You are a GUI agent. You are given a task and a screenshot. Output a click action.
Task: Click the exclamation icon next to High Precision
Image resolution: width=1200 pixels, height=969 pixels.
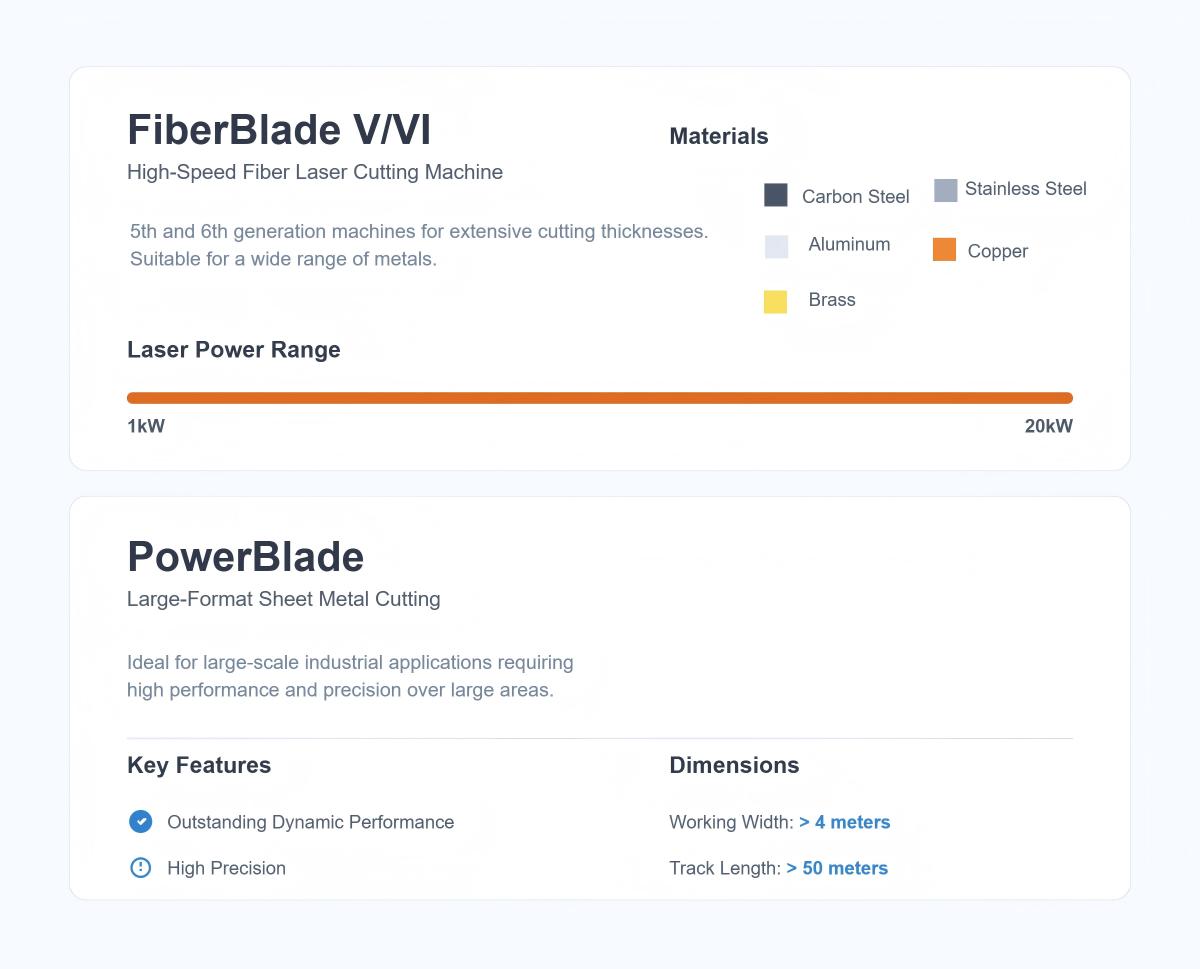pos(141,868)
